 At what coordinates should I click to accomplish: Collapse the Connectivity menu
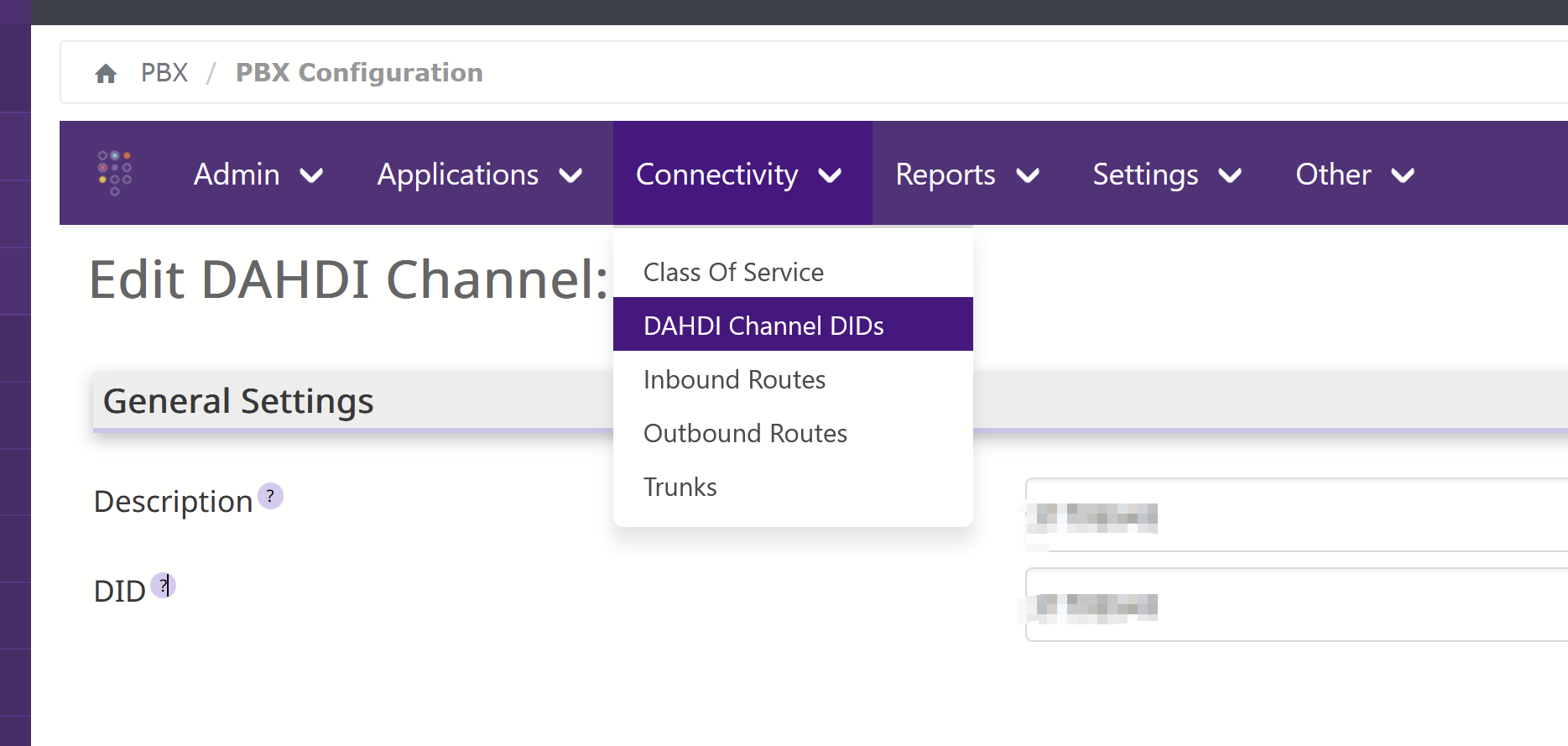coord(742,174)
